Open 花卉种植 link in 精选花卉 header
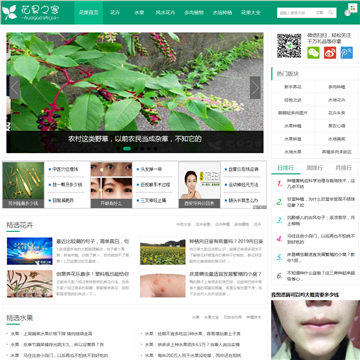Screen dimensions: 360x360 (x=222, y=224)
